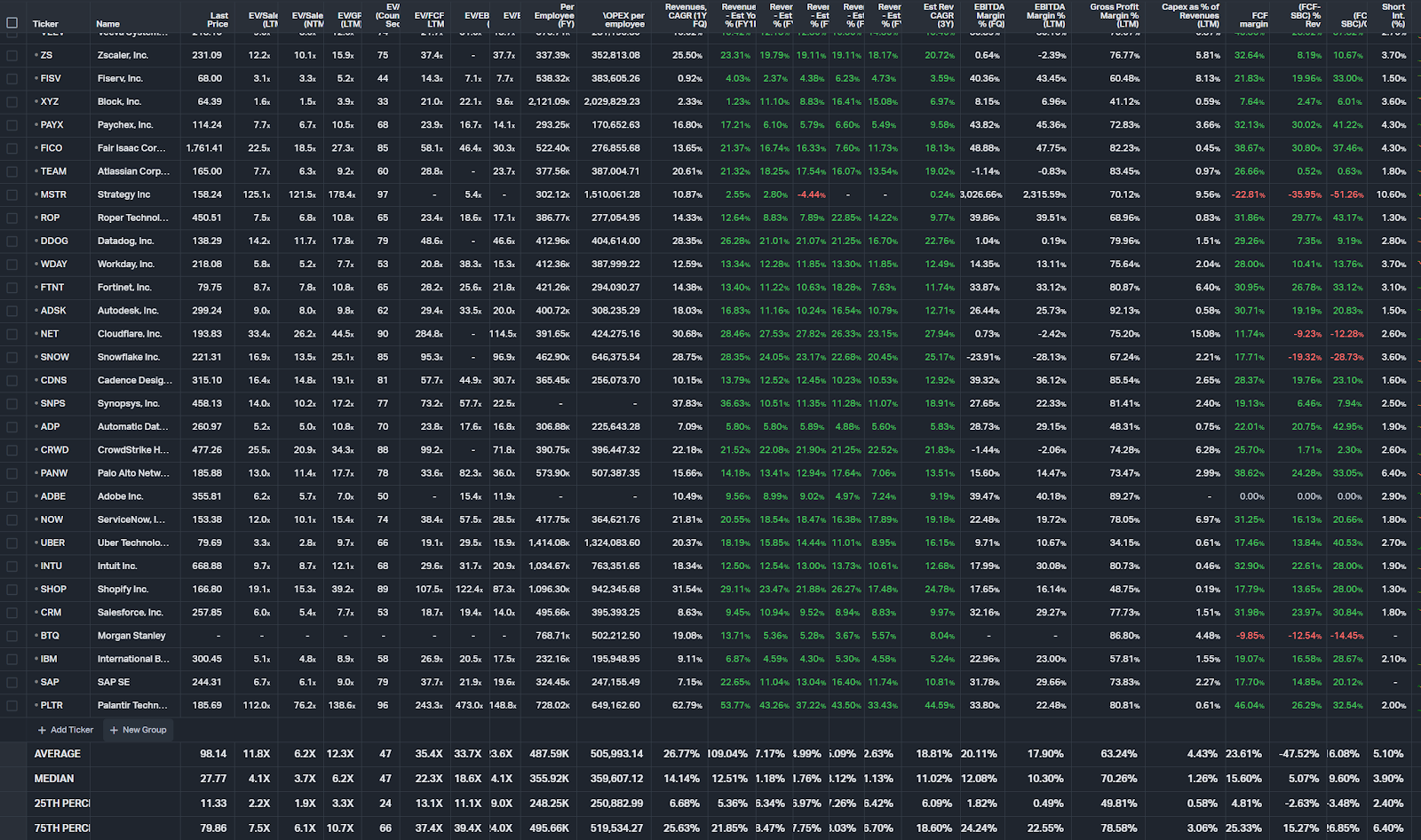Click MSTR's short interest value 10.60%

1391,194
